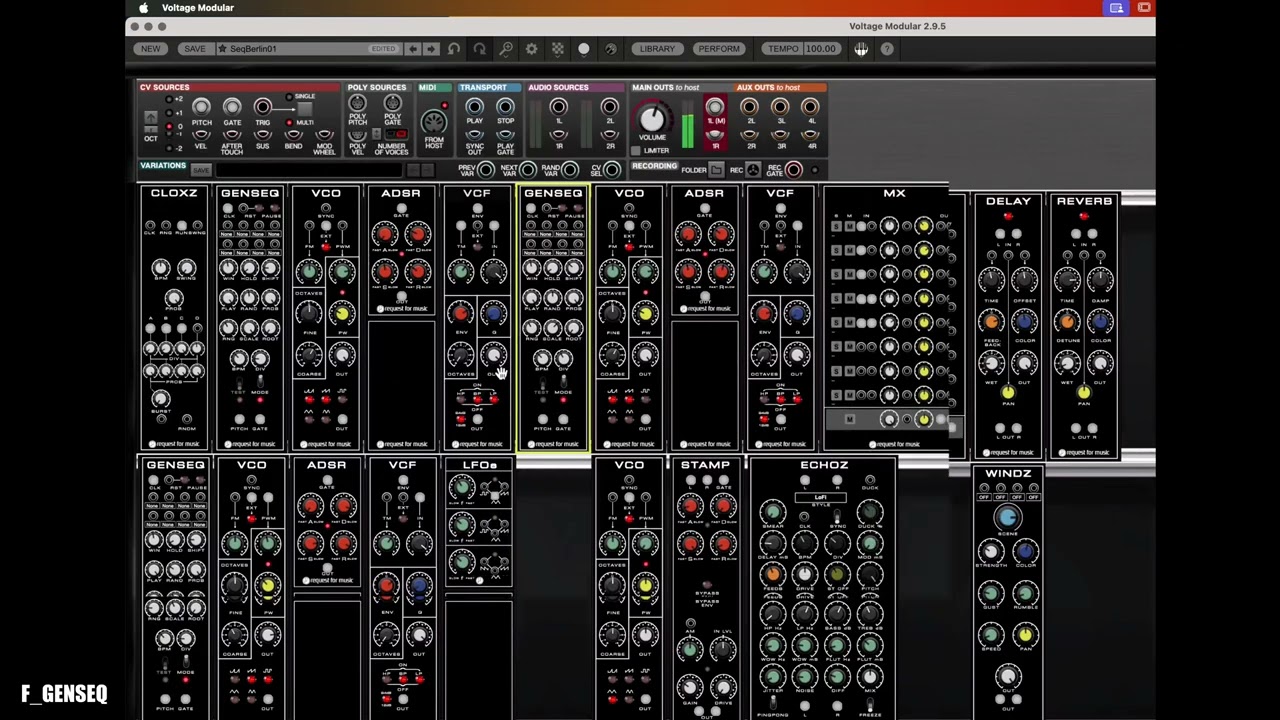Viewport: 1280px width, 720px height.
Task: Click the POLY PITCH connector
Action: click(x=357, y=104)
